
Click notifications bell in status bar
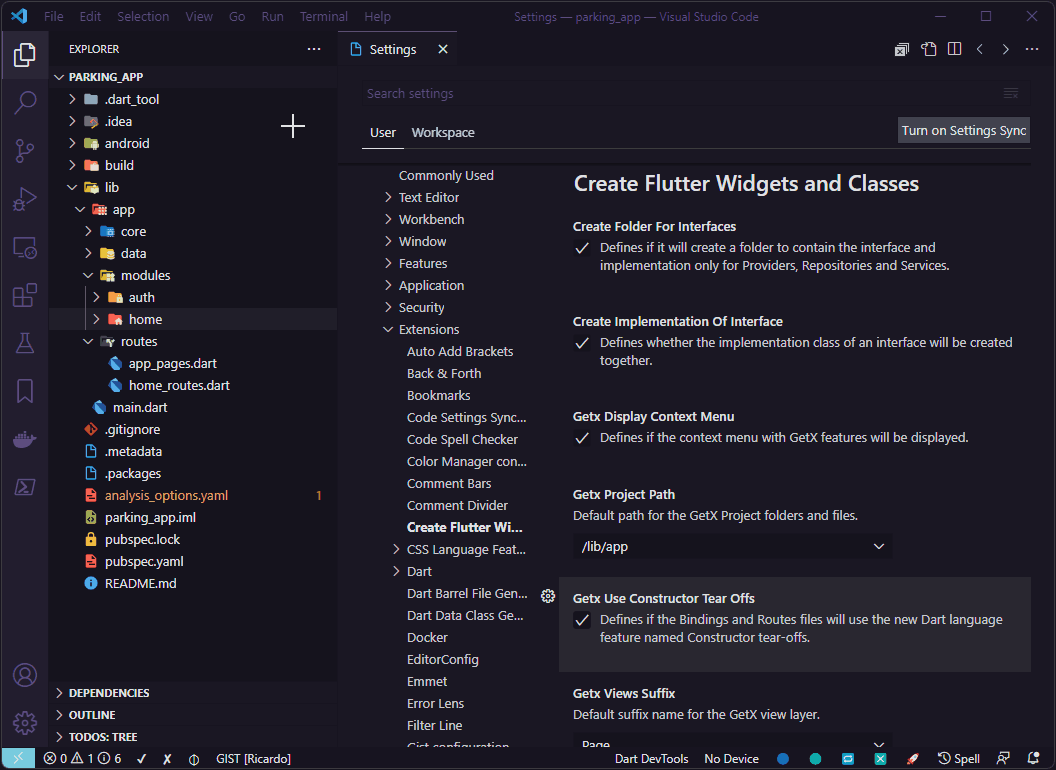click(1033, 759)
